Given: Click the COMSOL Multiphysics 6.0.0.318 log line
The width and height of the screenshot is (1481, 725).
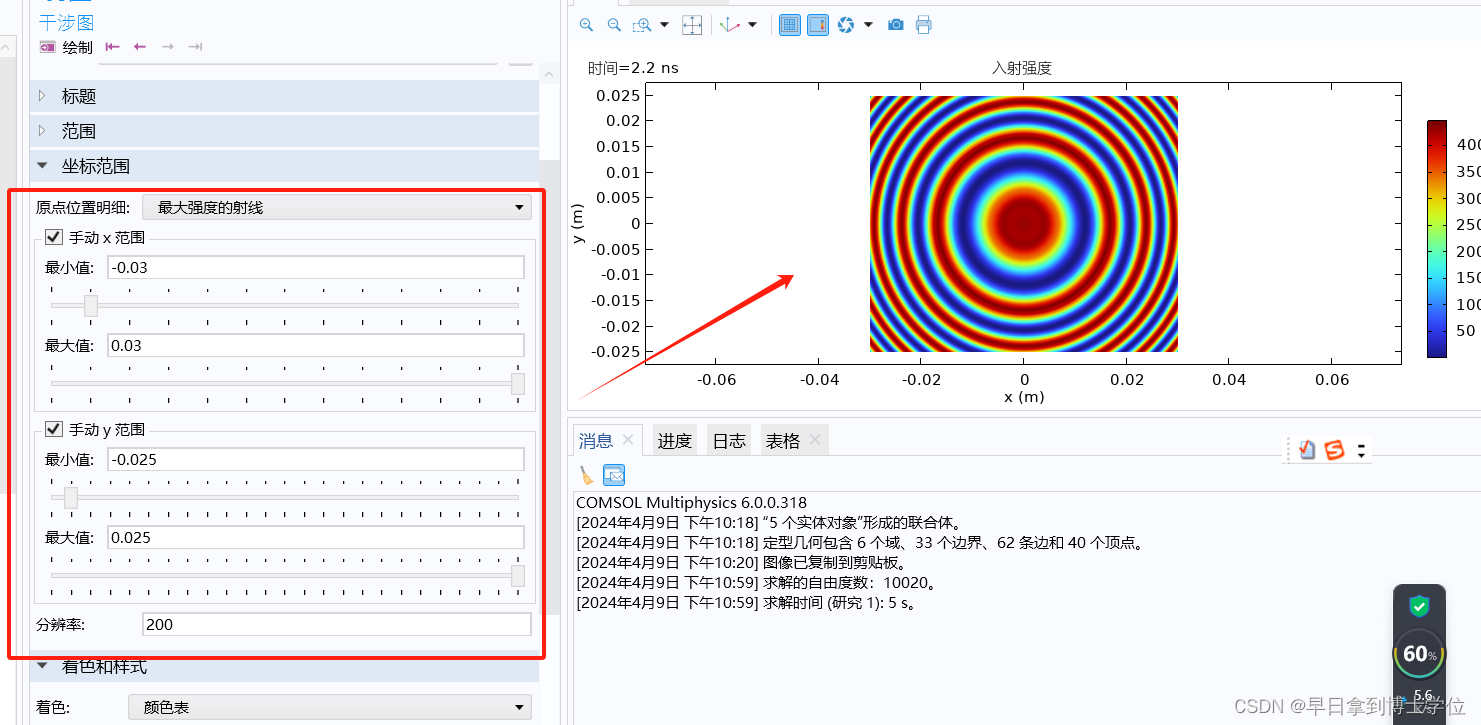Looking at the screenshot, I should pos(691,503).
